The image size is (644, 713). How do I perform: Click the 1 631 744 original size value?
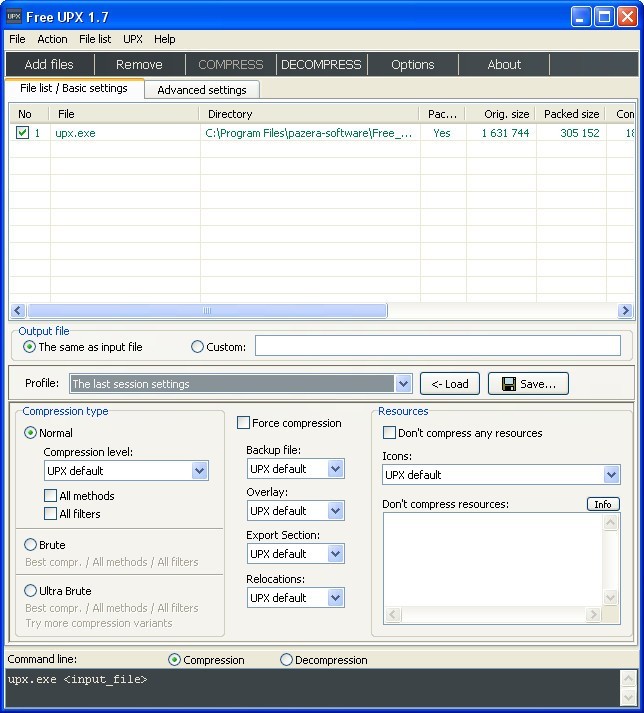click(x=505, y=133)
